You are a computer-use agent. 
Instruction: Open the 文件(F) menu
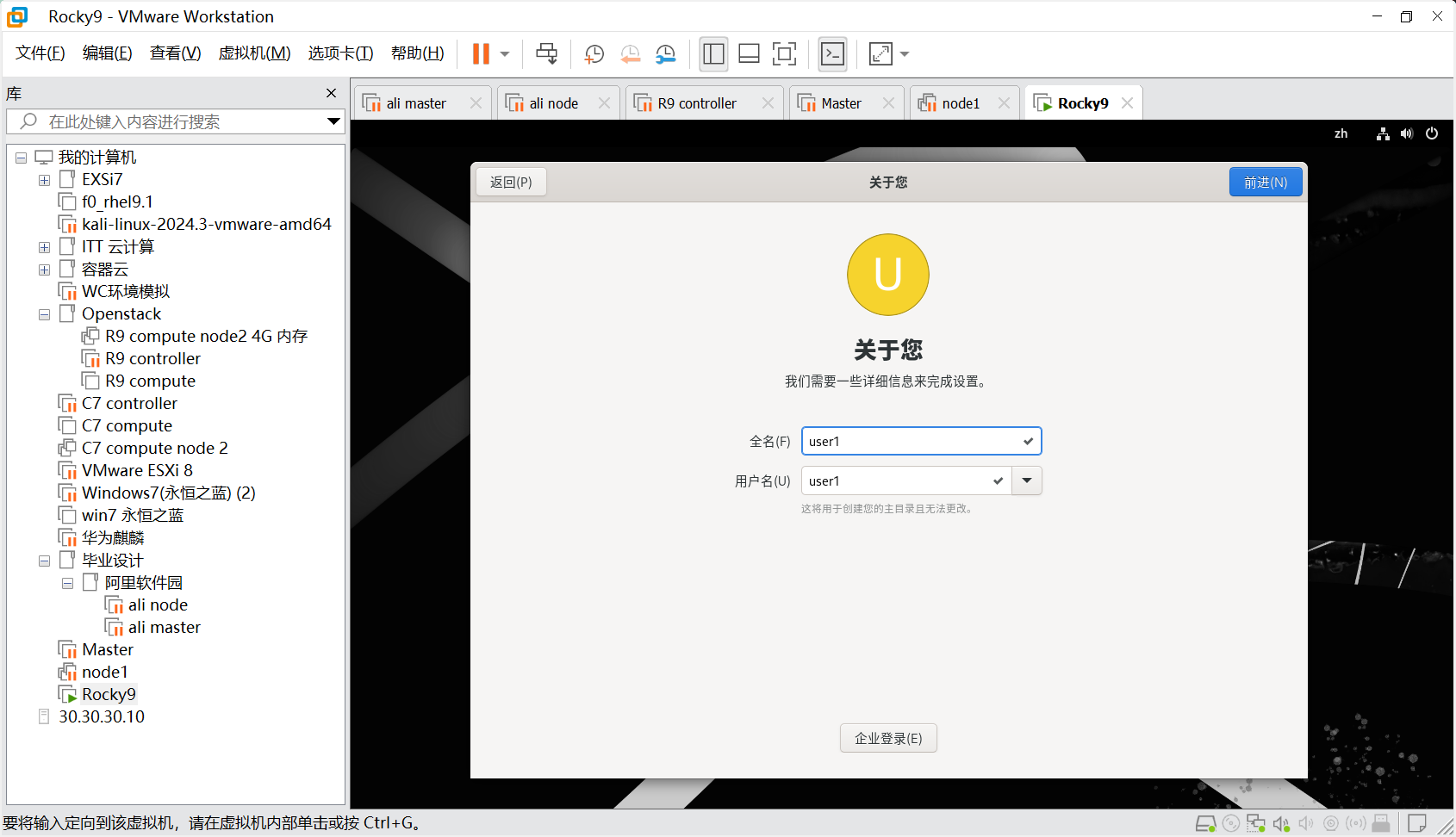(x=40, y=53)
